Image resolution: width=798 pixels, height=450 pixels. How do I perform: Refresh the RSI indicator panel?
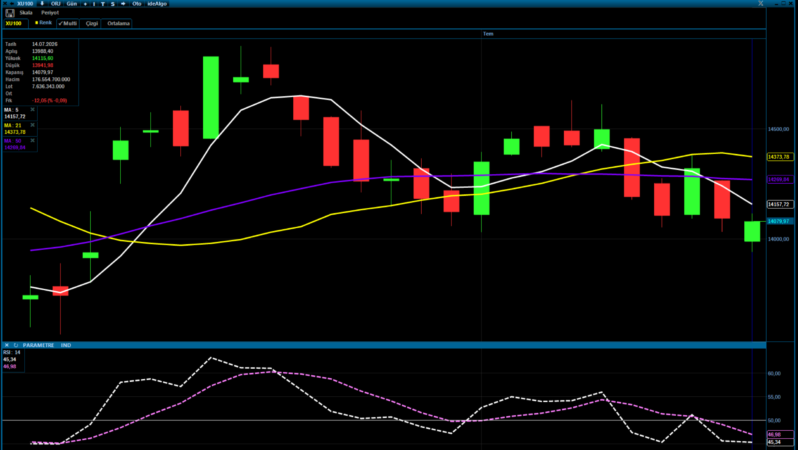(x=16, y=345)
